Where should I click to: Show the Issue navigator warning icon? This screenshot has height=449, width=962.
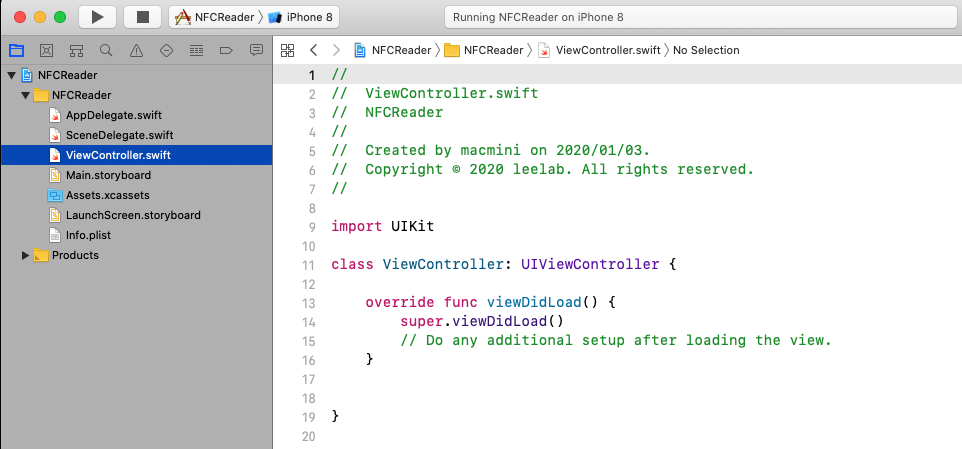[x=136, y=50]
